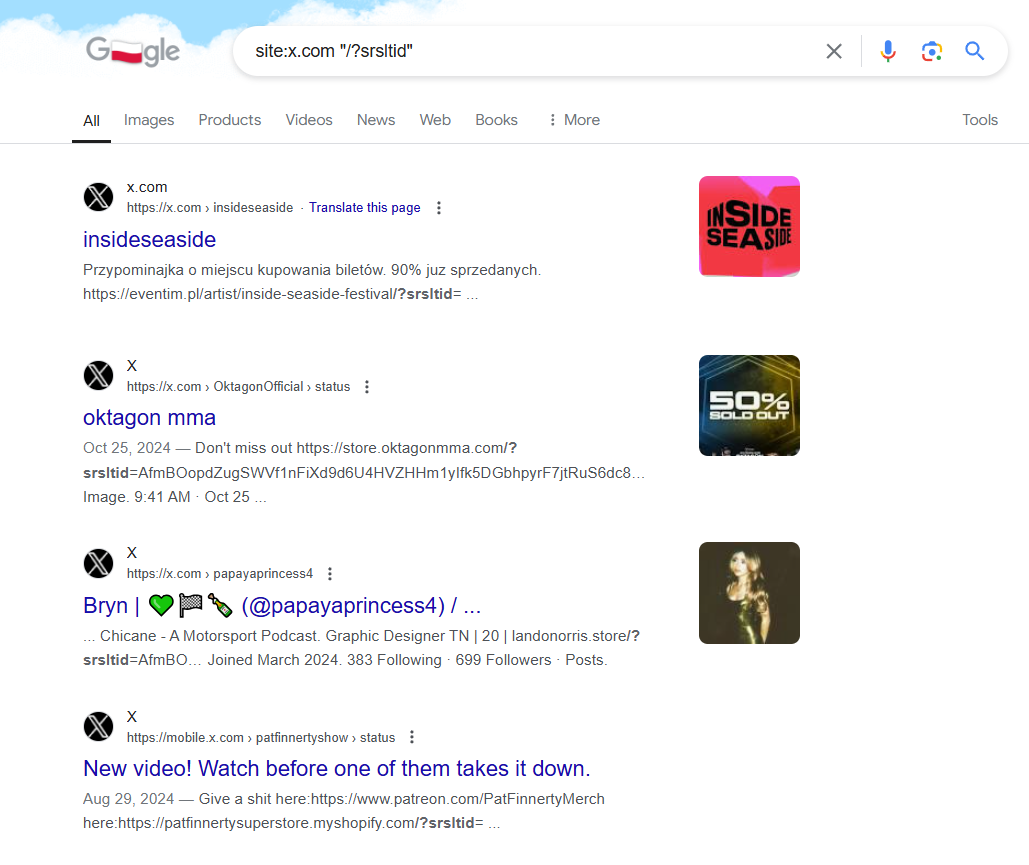Select the All results tab
The height and width of the screenshot is (865, 1029).
91,121
